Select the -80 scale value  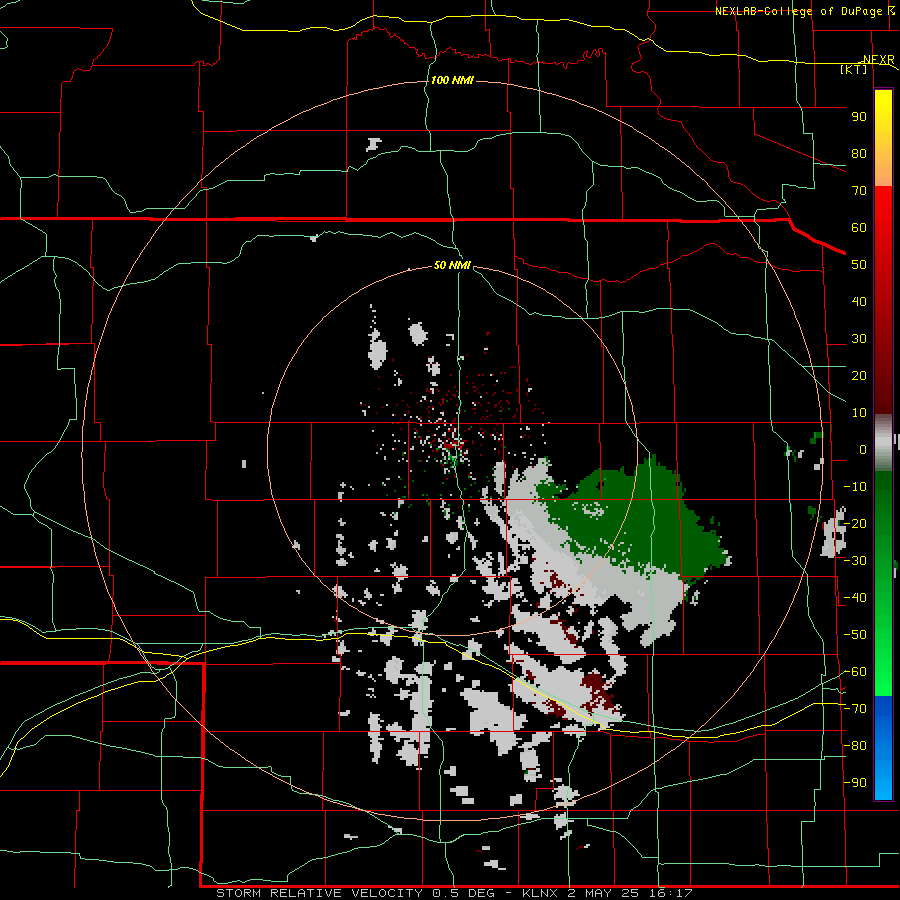pos(855,746)
